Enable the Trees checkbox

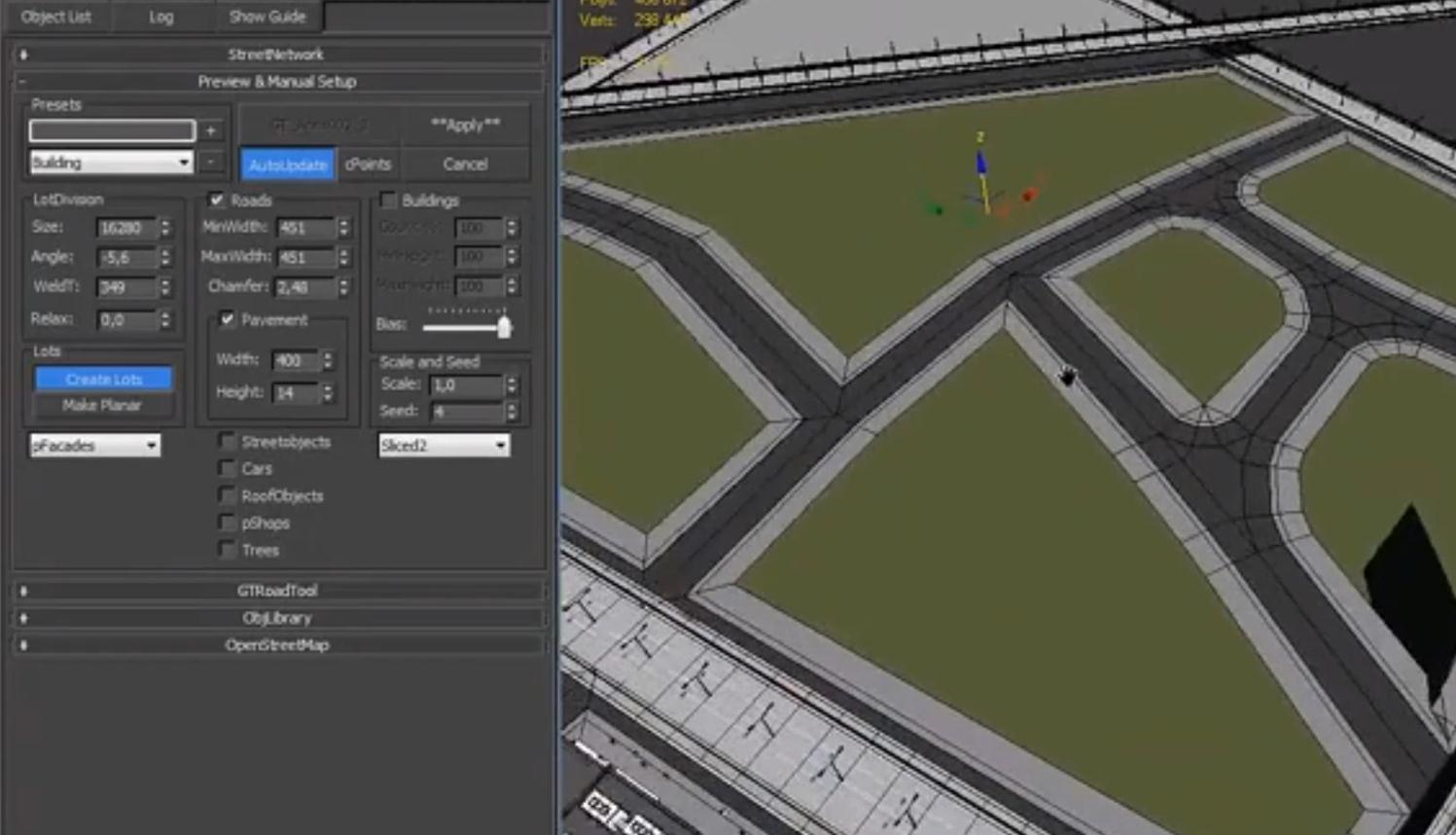[x=227, y=551]
